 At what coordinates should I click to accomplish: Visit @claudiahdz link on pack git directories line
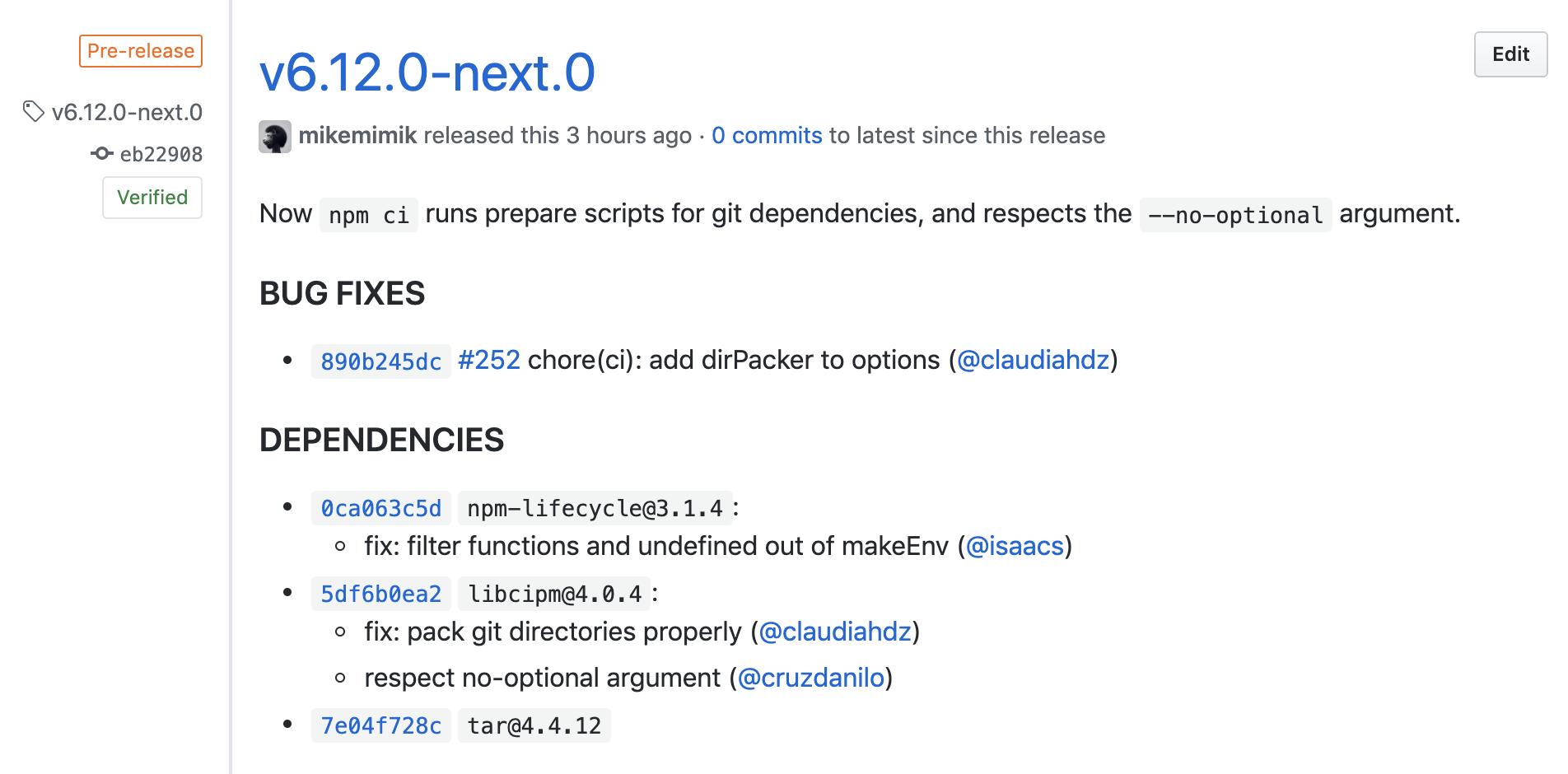[x=835, y=632]
